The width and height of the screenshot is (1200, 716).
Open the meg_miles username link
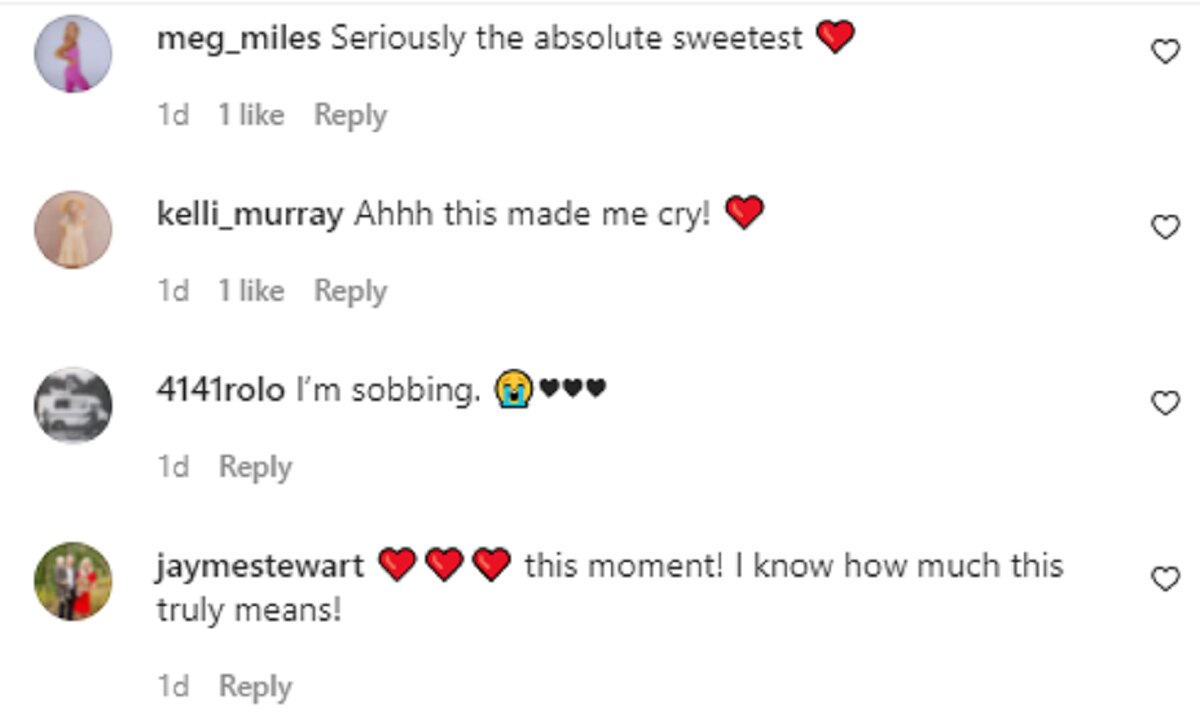239,39
